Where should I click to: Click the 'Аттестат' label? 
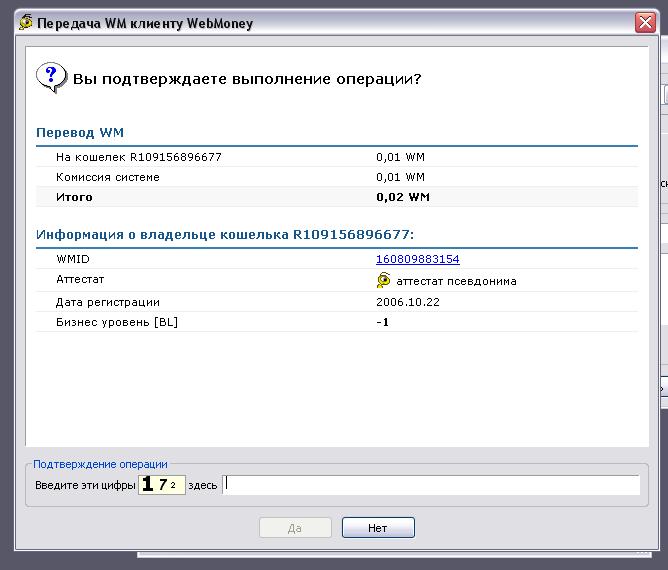(x=80, y=279)
